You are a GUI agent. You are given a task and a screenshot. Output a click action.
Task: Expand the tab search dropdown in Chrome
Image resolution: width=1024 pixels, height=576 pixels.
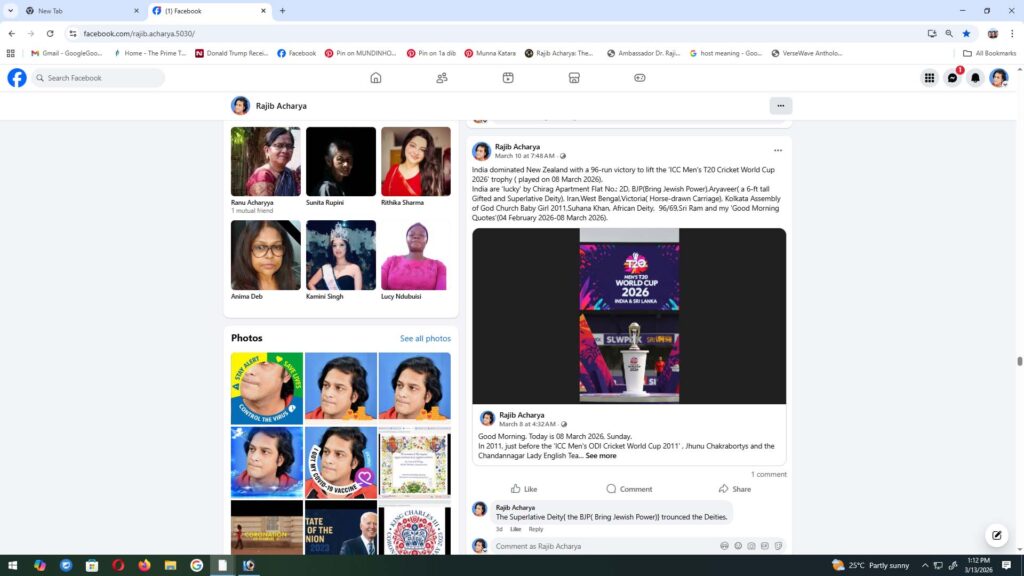point(11,11)
